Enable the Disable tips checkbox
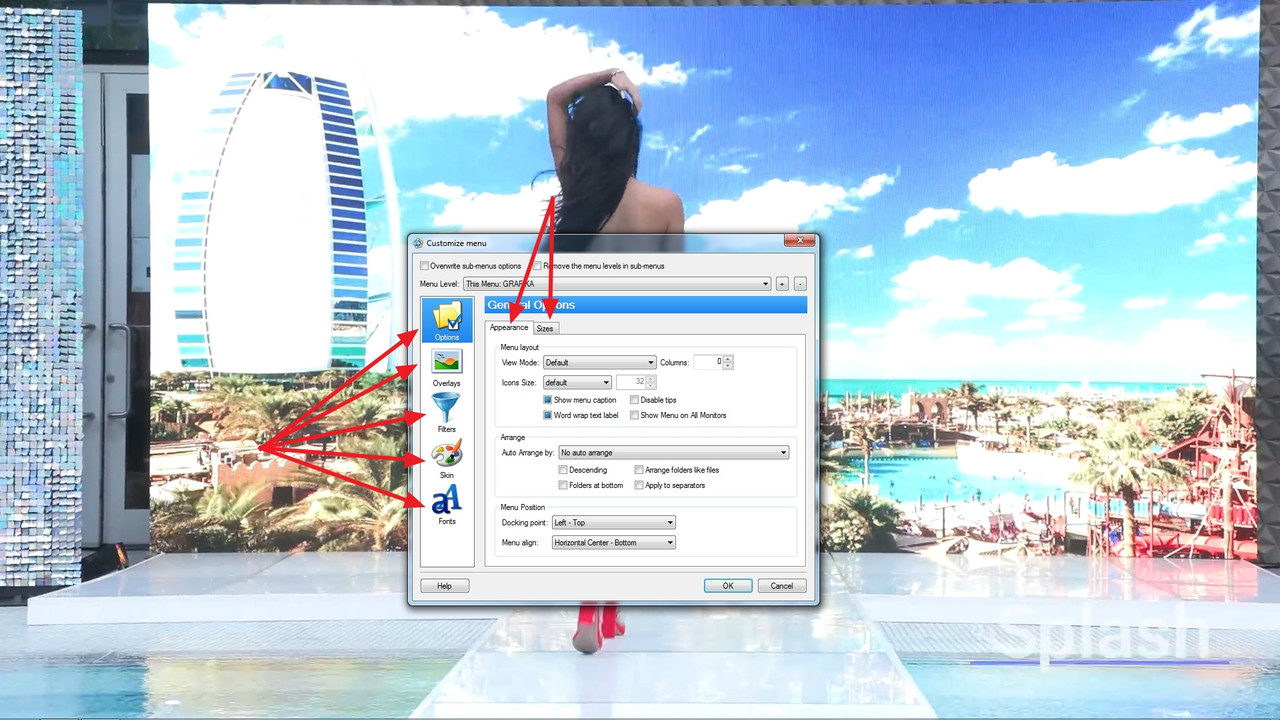This screenshot has width=1280, height=720. [x=635, y=400]
